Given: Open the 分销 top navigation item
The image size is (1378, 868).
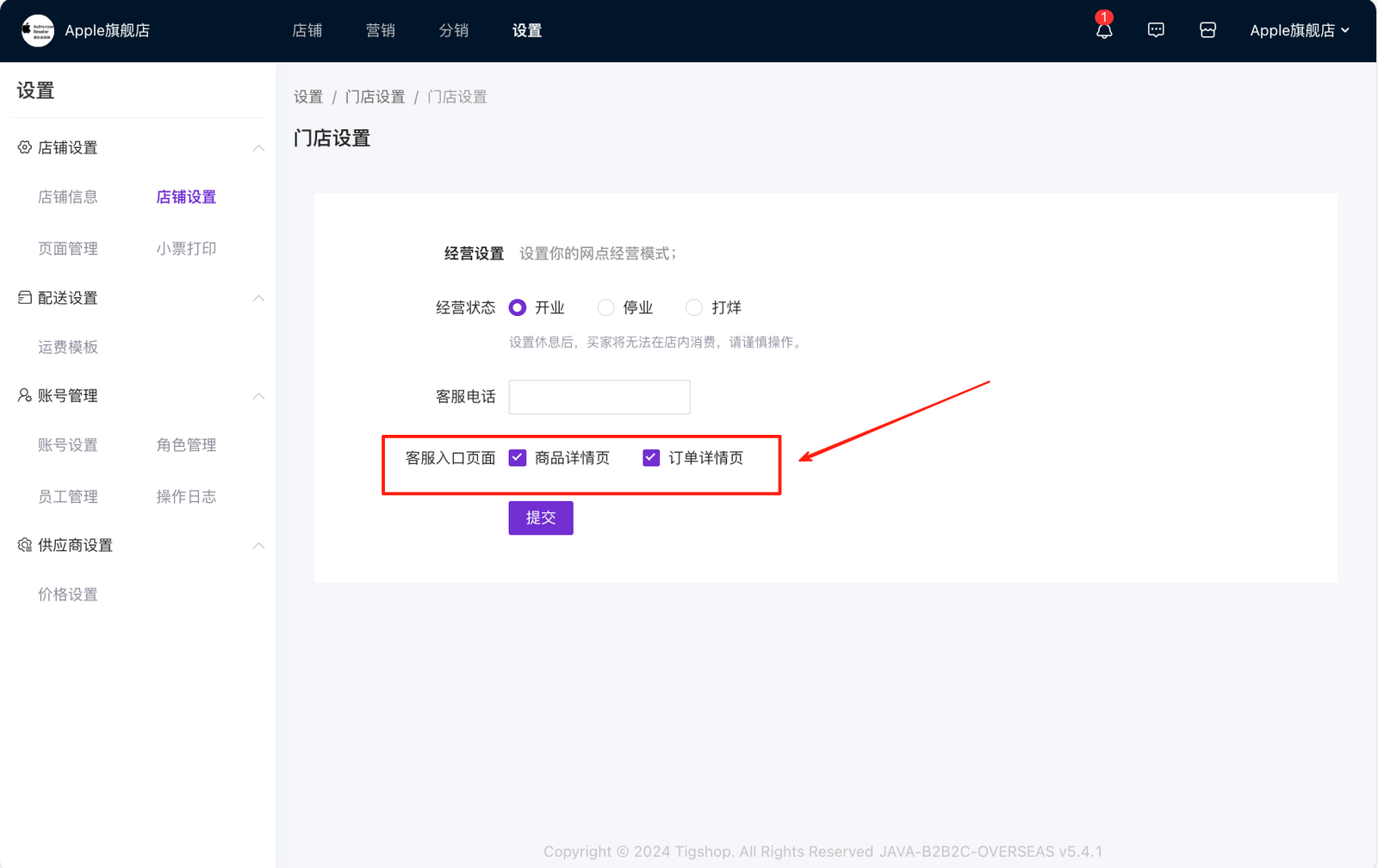Looking at the screenshot, I should [x=453, y=30].
